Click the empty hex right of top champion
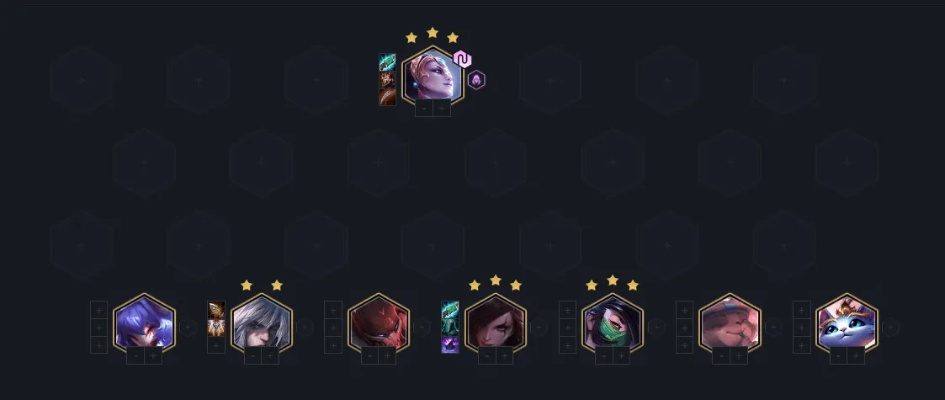Screen dimensions: 945x400 coord(550,80)
